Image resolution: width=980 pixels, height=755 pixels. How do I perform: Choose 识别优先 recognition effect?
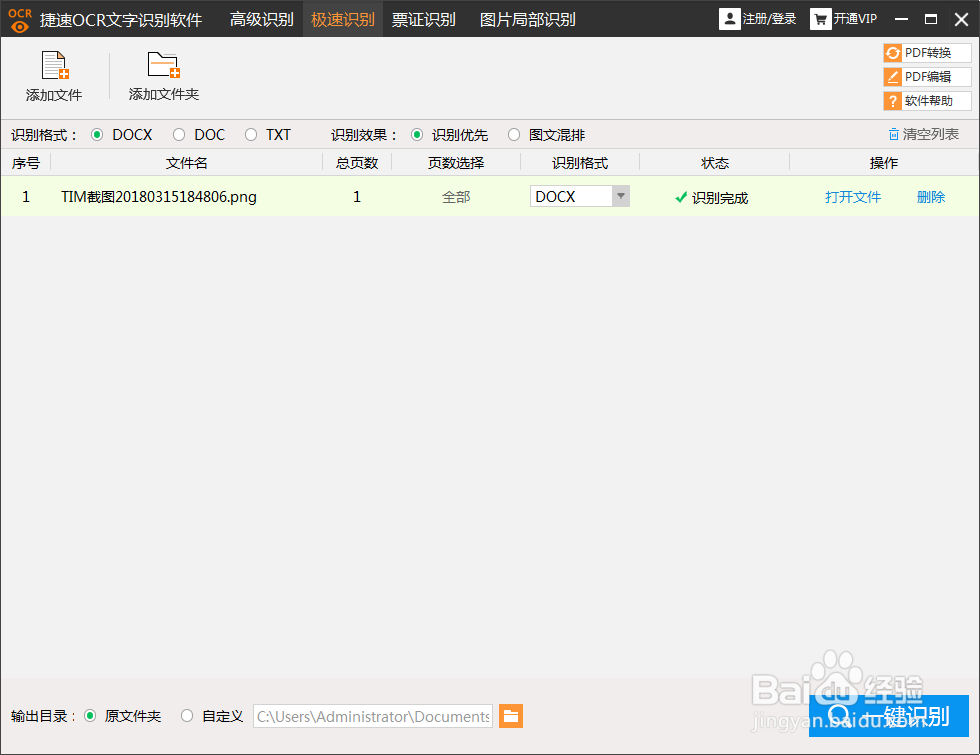(x=417, y=135)
